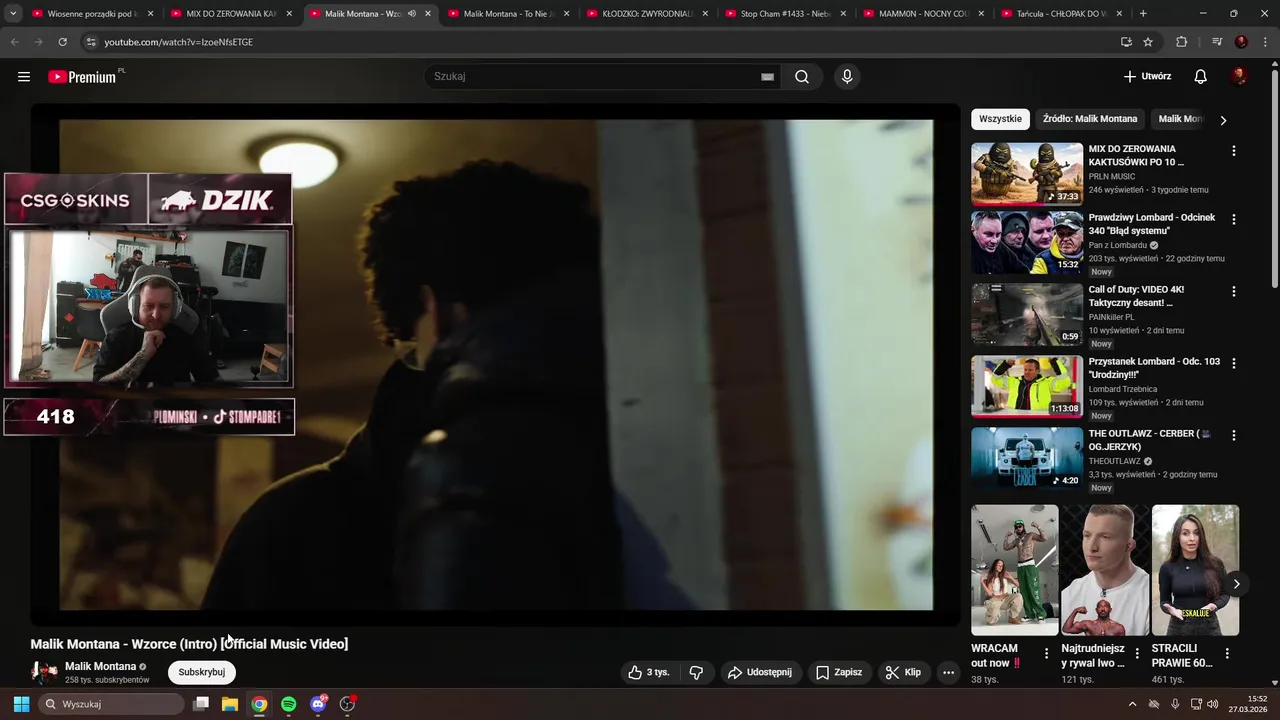
Task: Open the YouTube guide hamburger menu
Action: coord(24,77)
